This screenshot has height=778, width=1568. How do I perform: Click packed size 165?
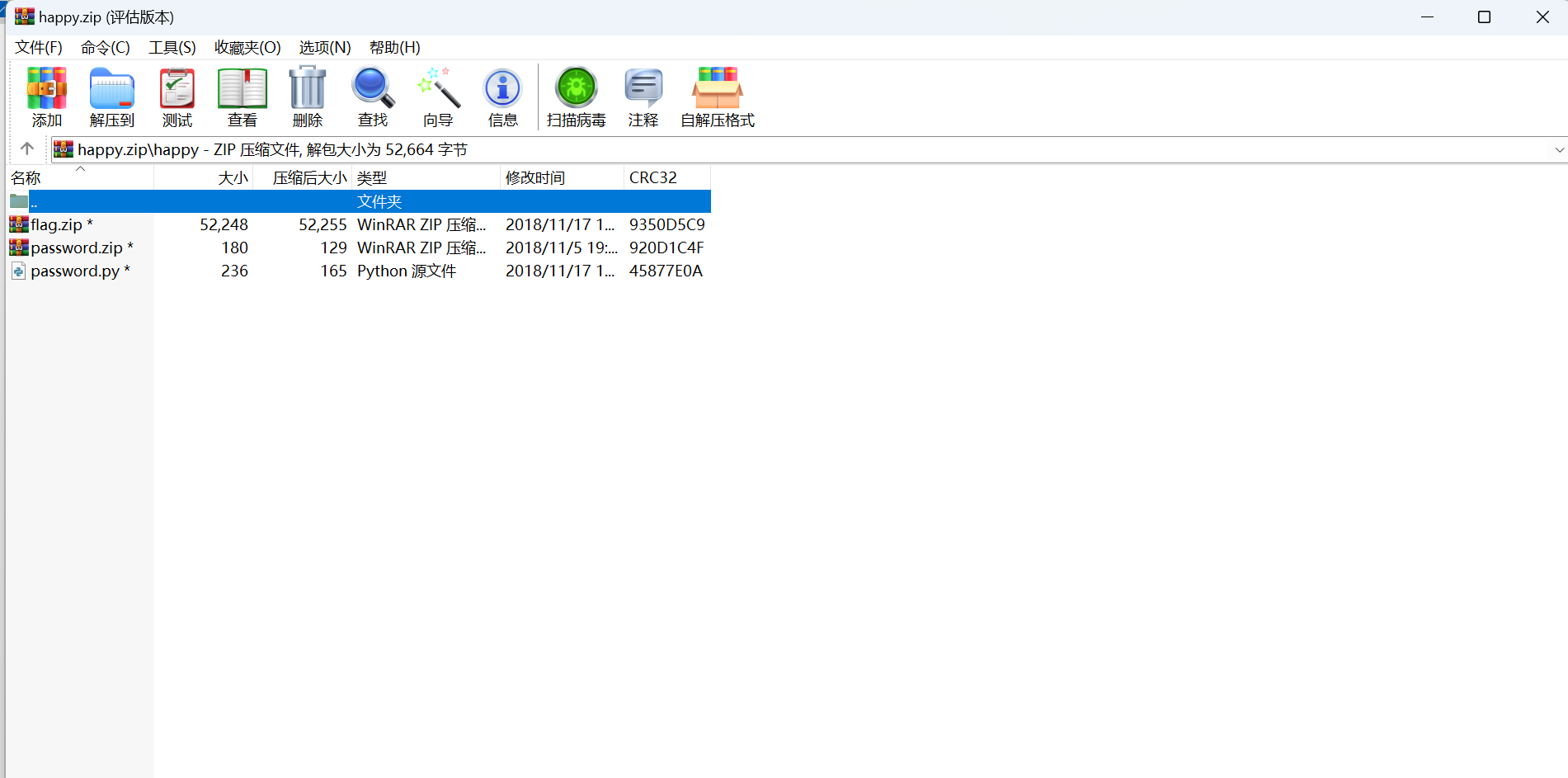(x=333, y=271)
